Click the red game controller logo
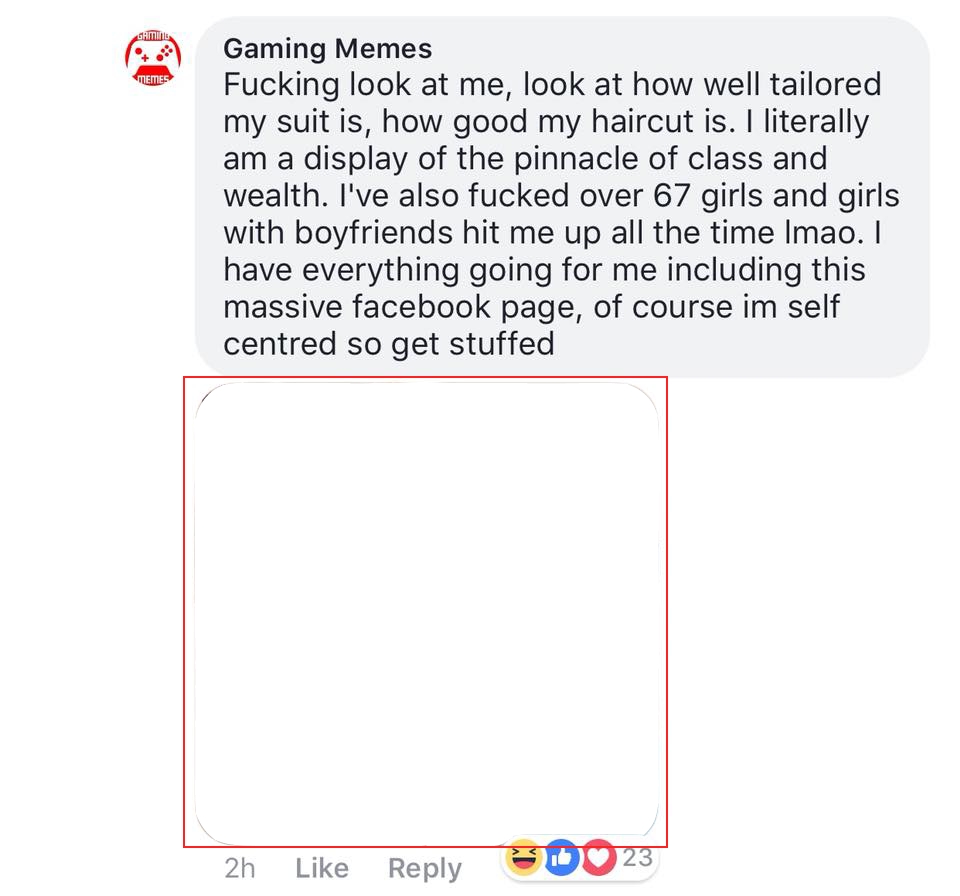960x896 pixels. coord(153,59)
